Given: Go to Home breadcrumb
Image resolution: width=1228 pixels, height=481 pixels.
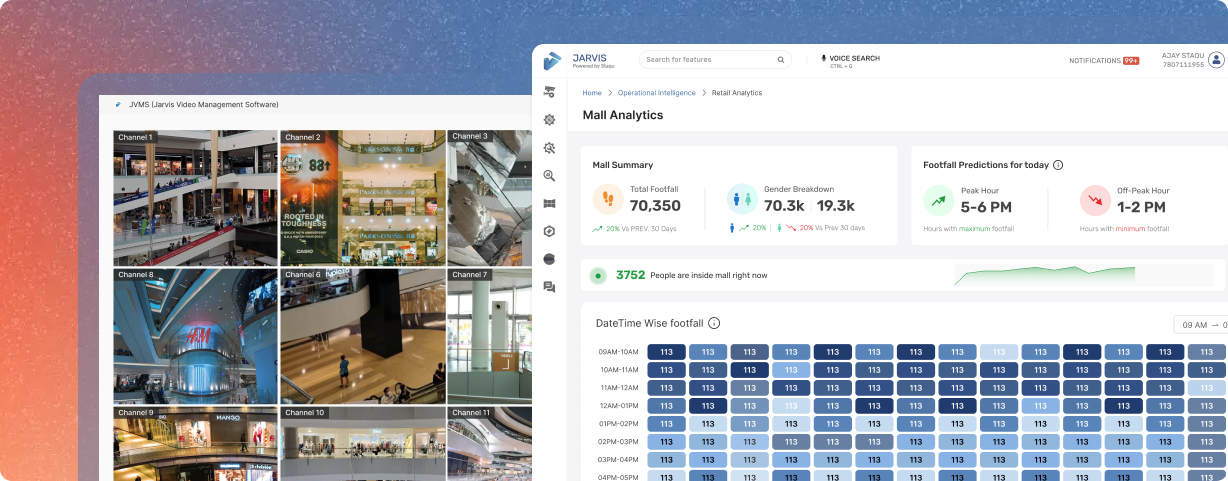Looking at the screenshot, I should (592, 93).
